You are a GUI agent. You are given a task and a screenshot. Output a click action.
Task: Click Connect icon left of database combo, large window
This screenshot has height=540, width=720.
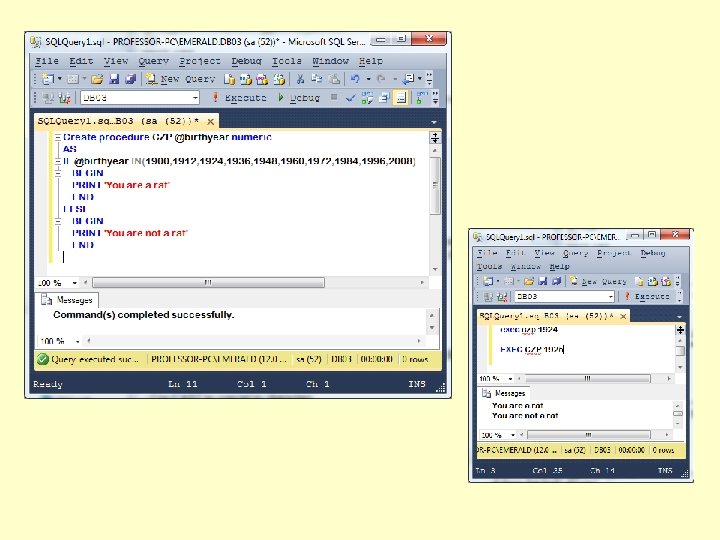tap(48, 97)
